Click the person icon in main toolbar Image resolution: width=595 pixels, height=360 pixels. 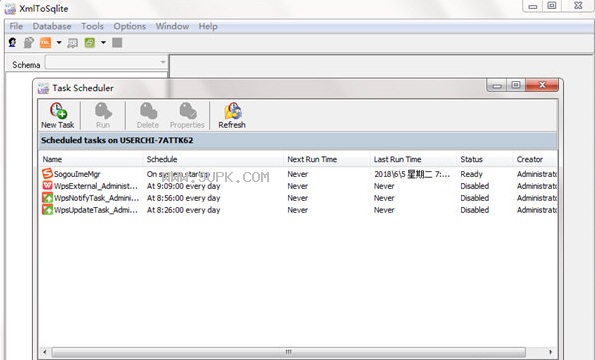pos(12,42)
